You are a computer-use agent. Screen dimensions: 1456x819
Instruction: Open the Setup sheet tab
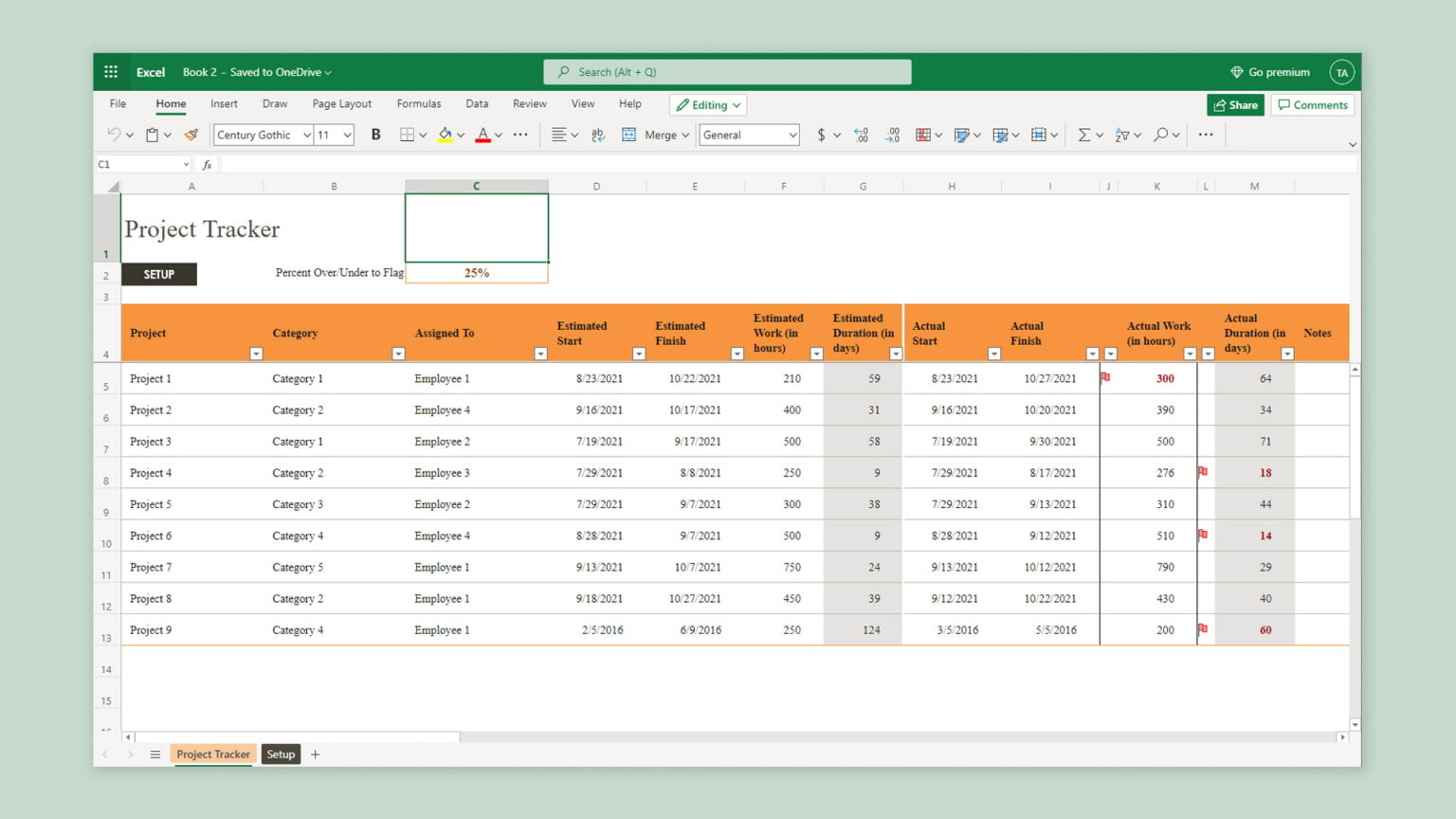coord(281,754)
